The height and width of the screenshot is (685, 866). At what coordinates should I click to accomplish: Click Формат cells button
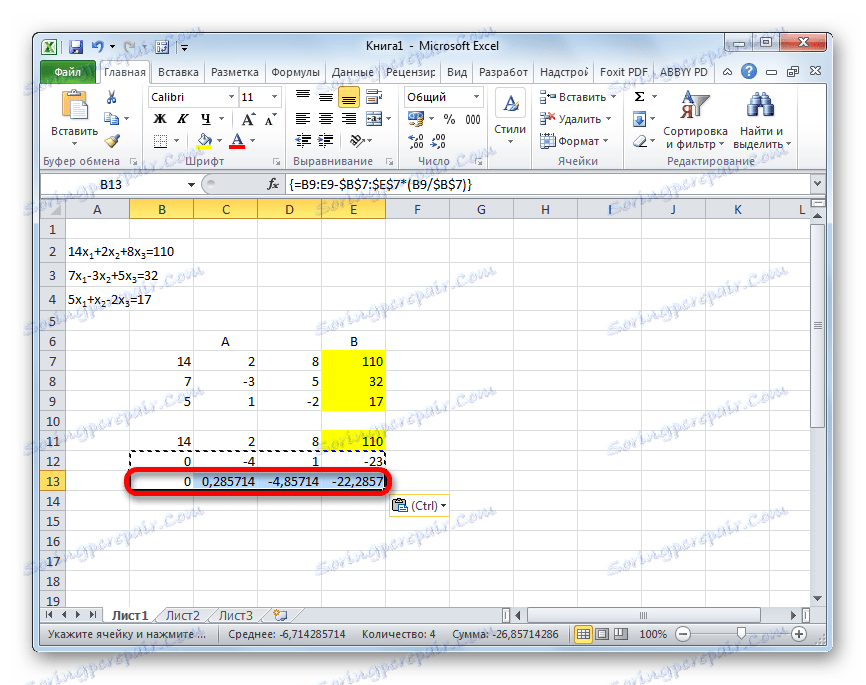(x=574, y=141)
